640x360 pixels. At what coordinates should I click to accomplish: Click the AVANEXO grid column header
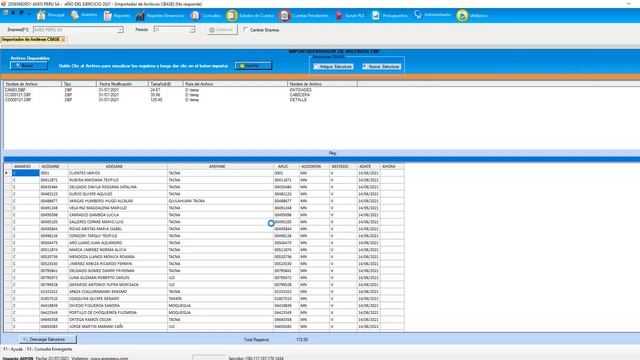25,167
